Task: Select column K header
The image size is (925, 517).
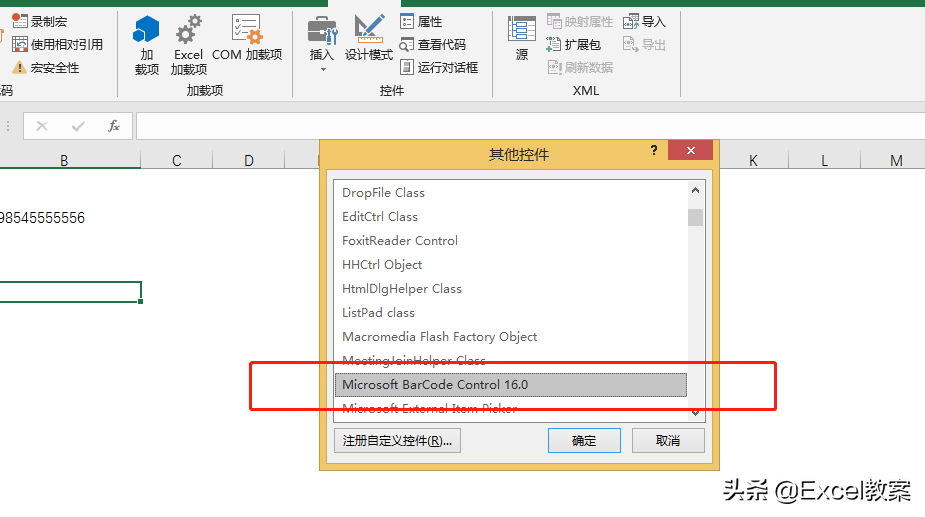Action: (753, 161)
